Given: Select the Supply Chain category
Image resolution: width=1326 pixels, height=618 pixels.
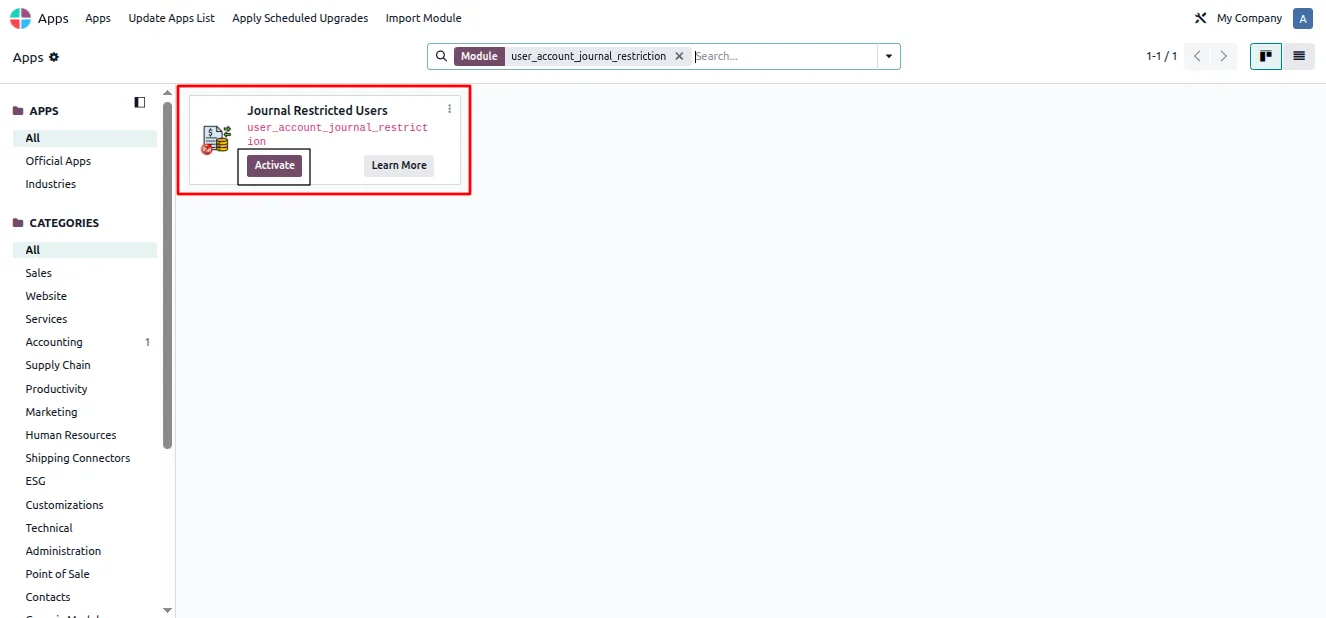Looking at the screenshot, I should tap(84, 365).
